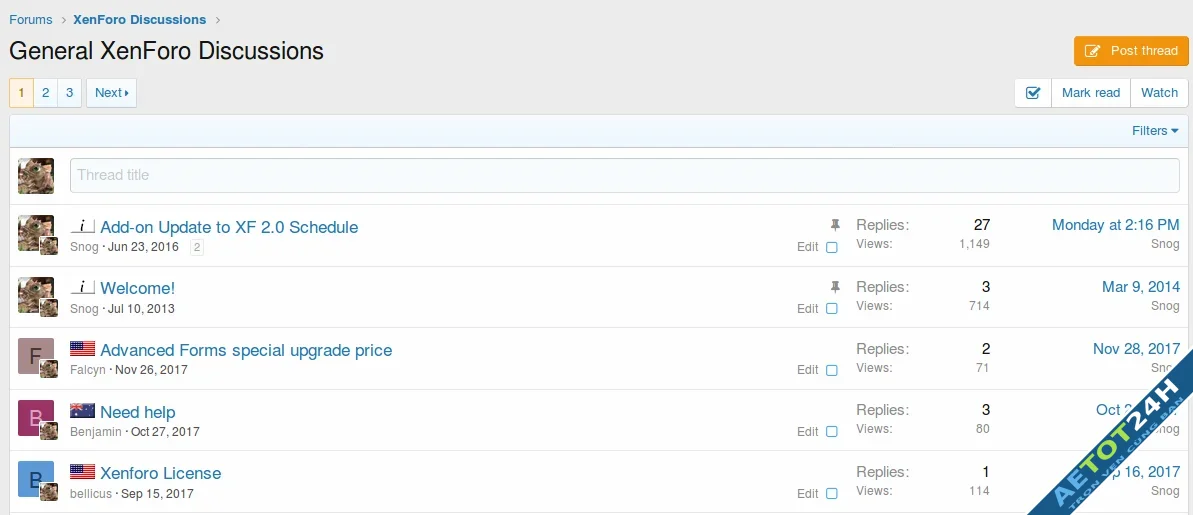Click the pin icon on Add-on Update thread
The width and height of the screenshot is (1193, 515).
836,226
